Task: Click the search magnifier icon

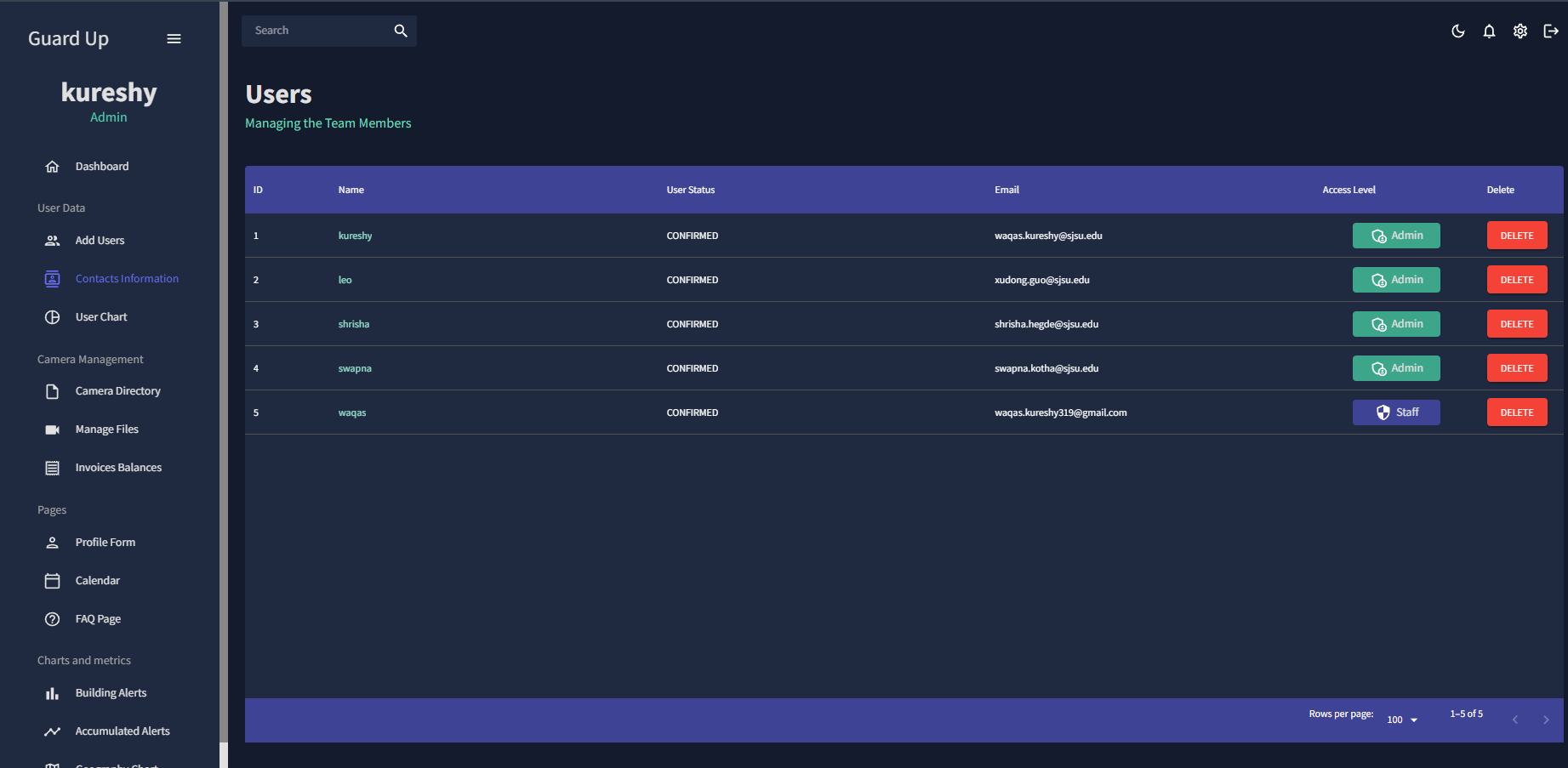Action: [400, 31]
